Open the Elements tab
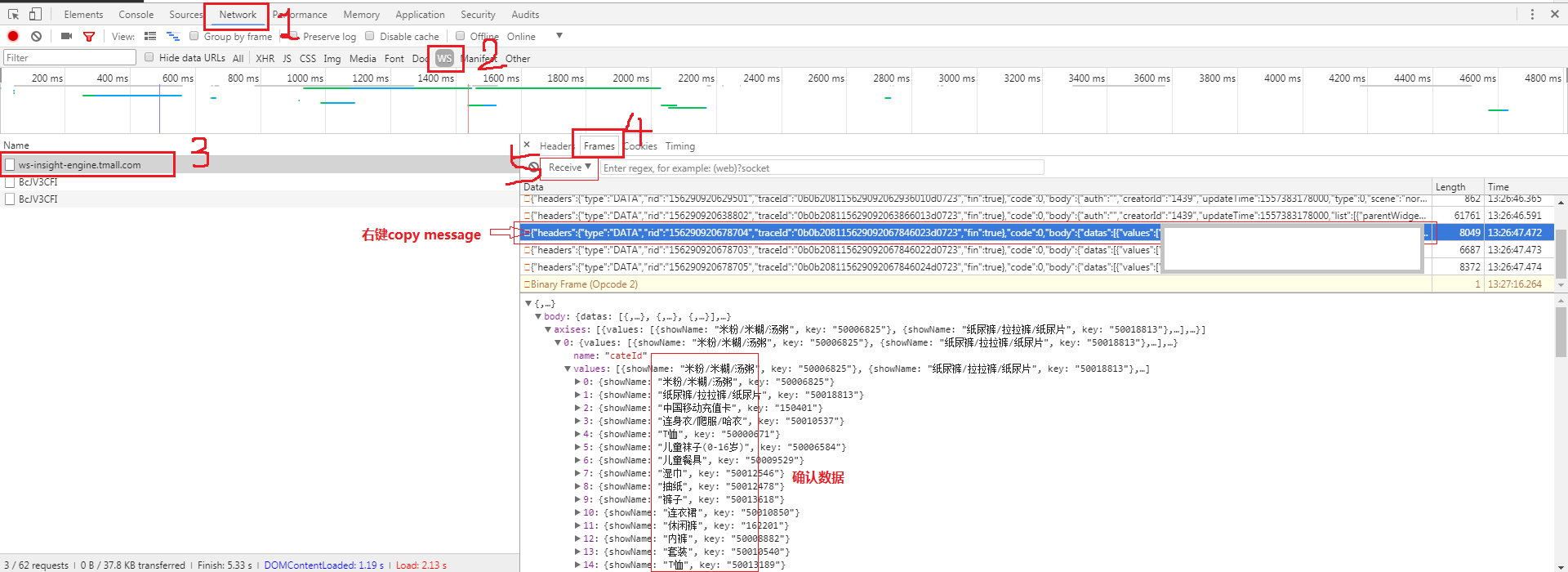The image size is (1568, 572). point(83,14)
